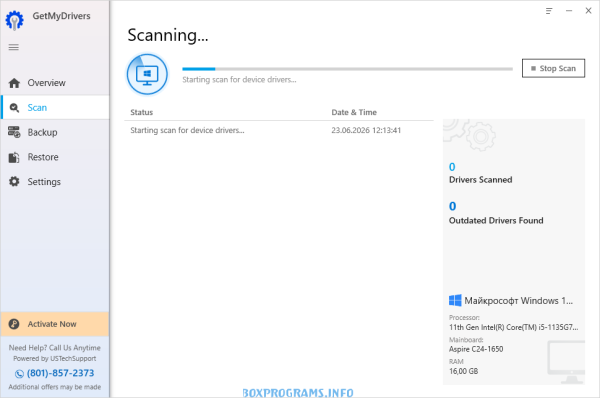Click the 11th Gen Intel processor text
Viewport: 600px width, 398px height.
(514, 328)
